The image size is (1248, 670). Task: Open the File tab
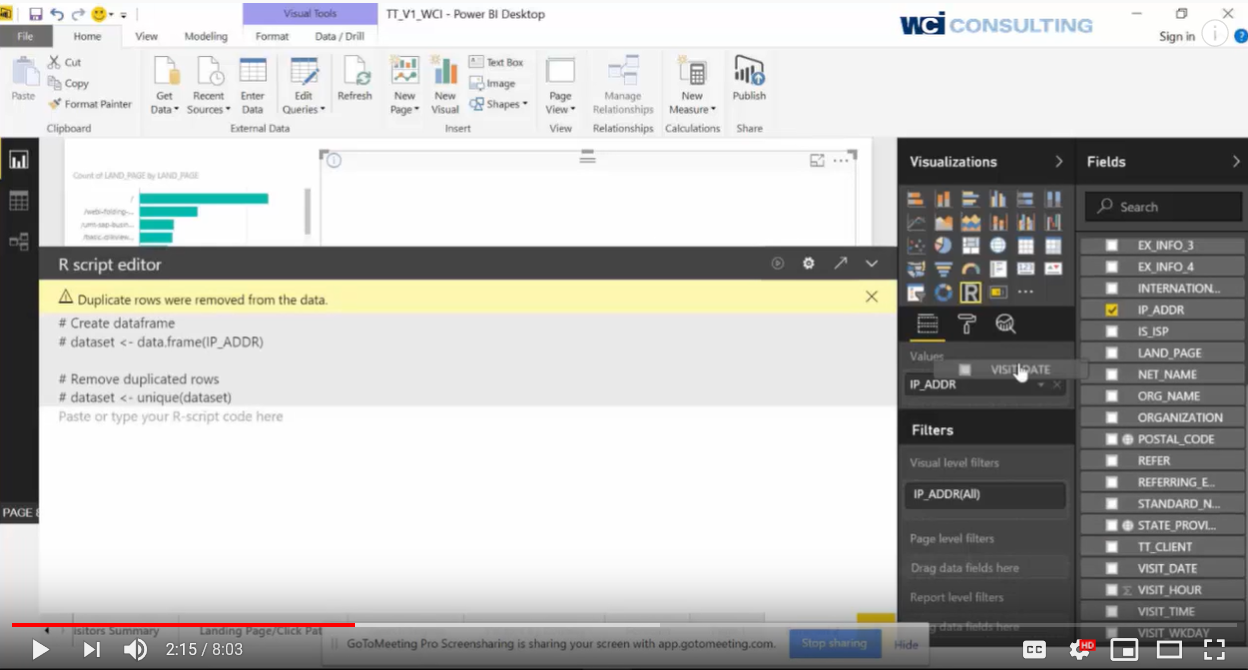[25, 36]
